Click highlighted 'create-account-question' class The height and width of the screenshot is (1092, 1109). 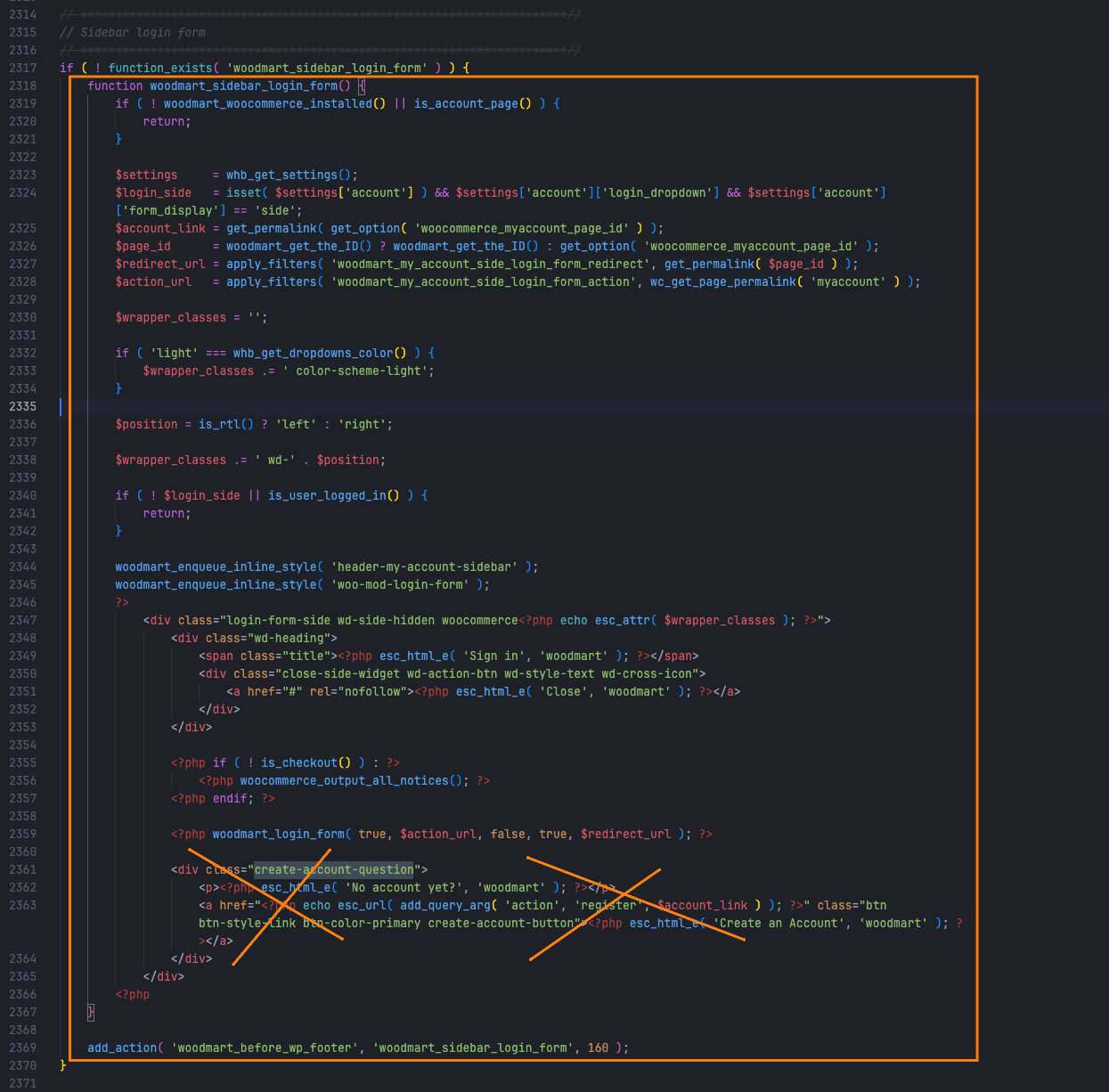point(334,869)
